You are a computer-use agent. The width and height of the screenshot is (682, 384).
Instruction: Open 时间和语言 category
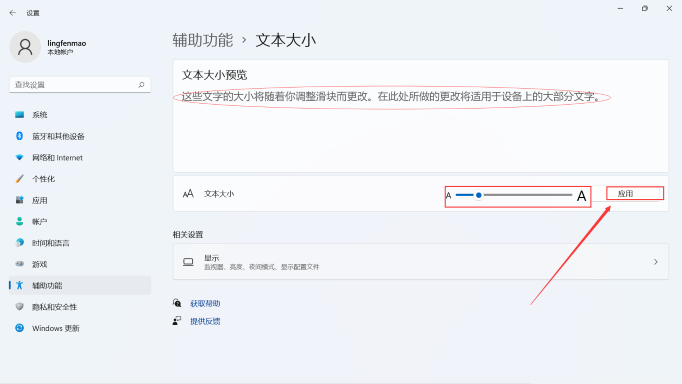point(80,243)
